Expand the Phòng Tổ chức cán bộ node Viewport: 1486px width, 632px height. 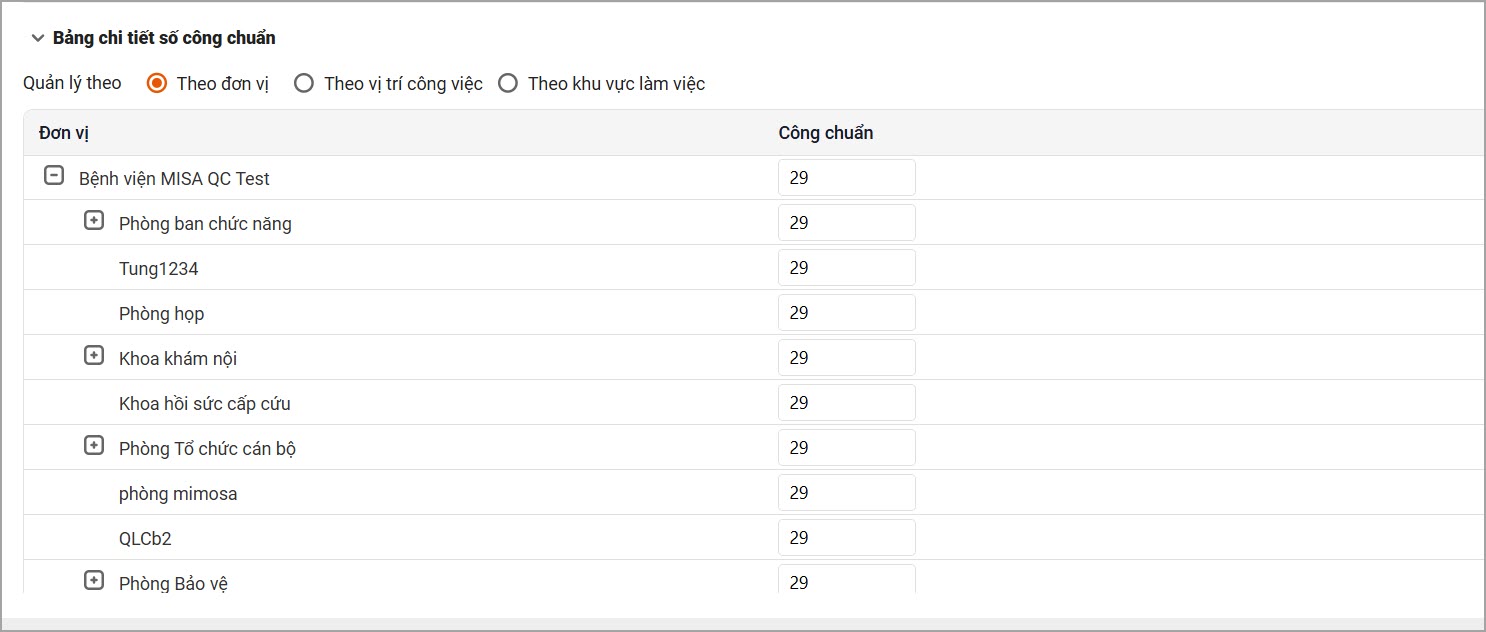tap(94, 446)
